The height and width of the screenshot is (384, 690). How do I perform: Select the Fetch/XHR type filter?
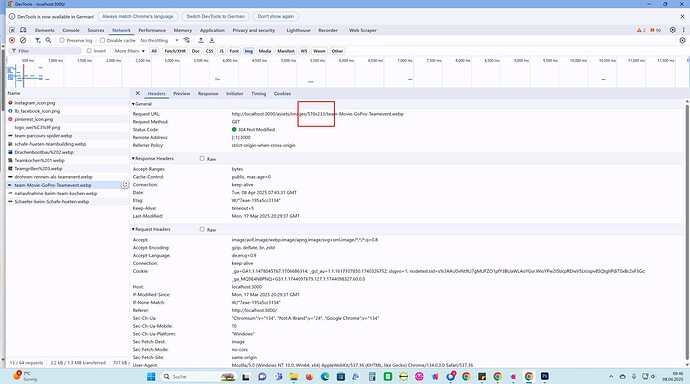175,51
